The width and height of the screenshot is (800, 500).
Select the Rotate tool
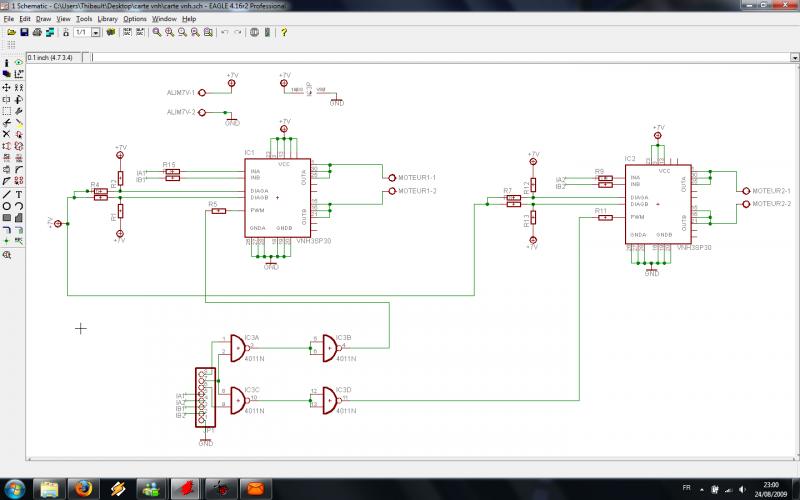19,99
